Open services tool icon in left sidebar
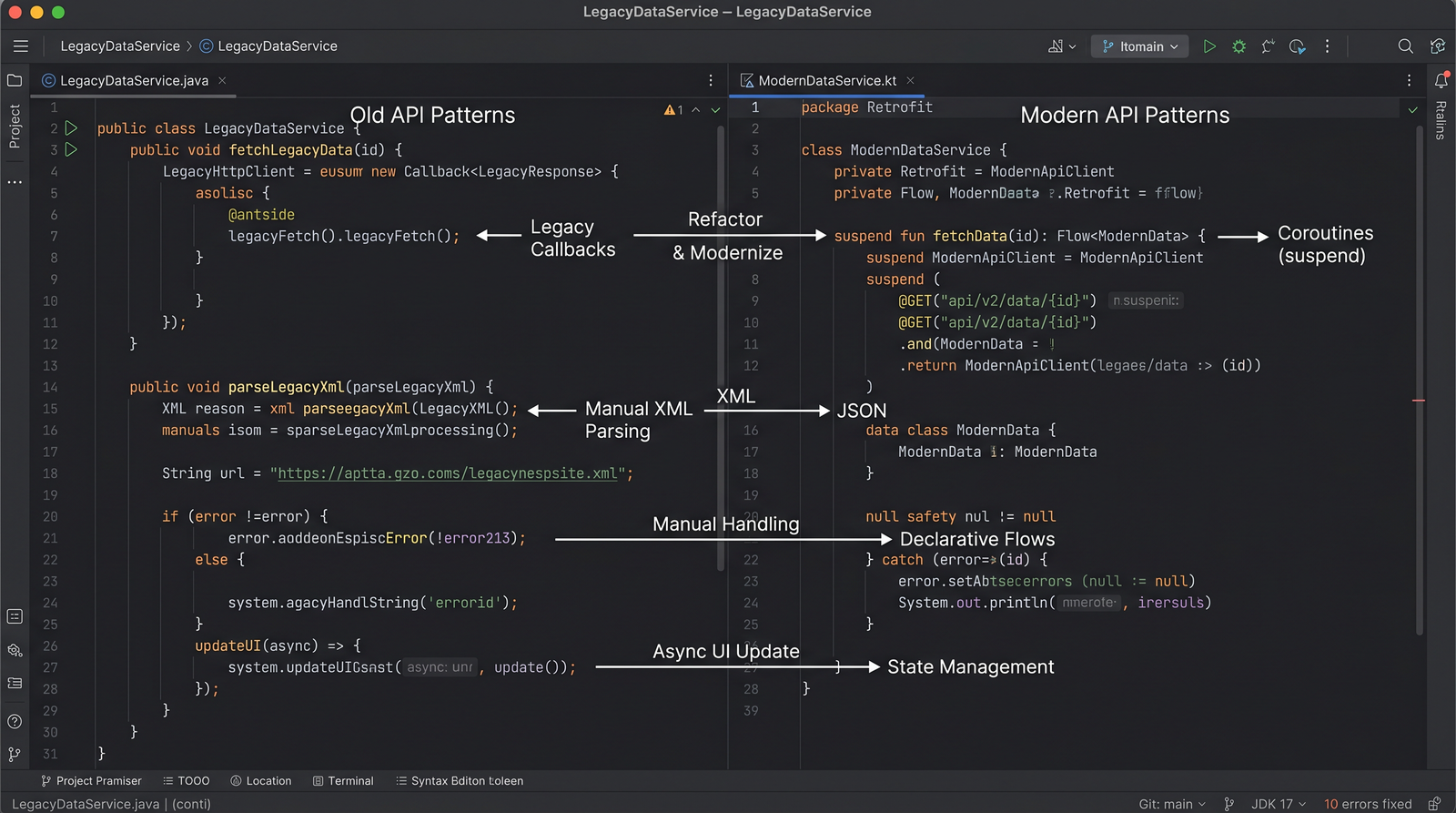This screenshot has width=1456, height=813. 15,650
